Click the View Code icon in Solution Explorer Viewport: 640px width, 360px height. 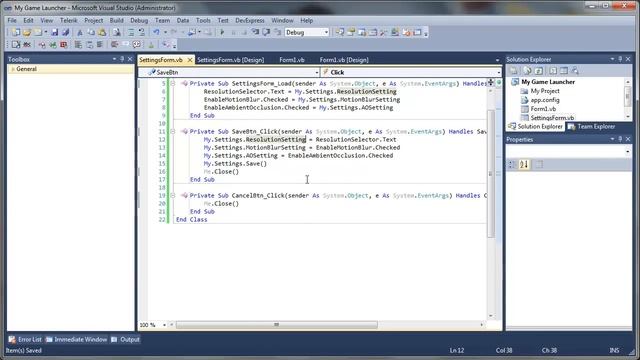pyautogui.click(x=553, y=71)
